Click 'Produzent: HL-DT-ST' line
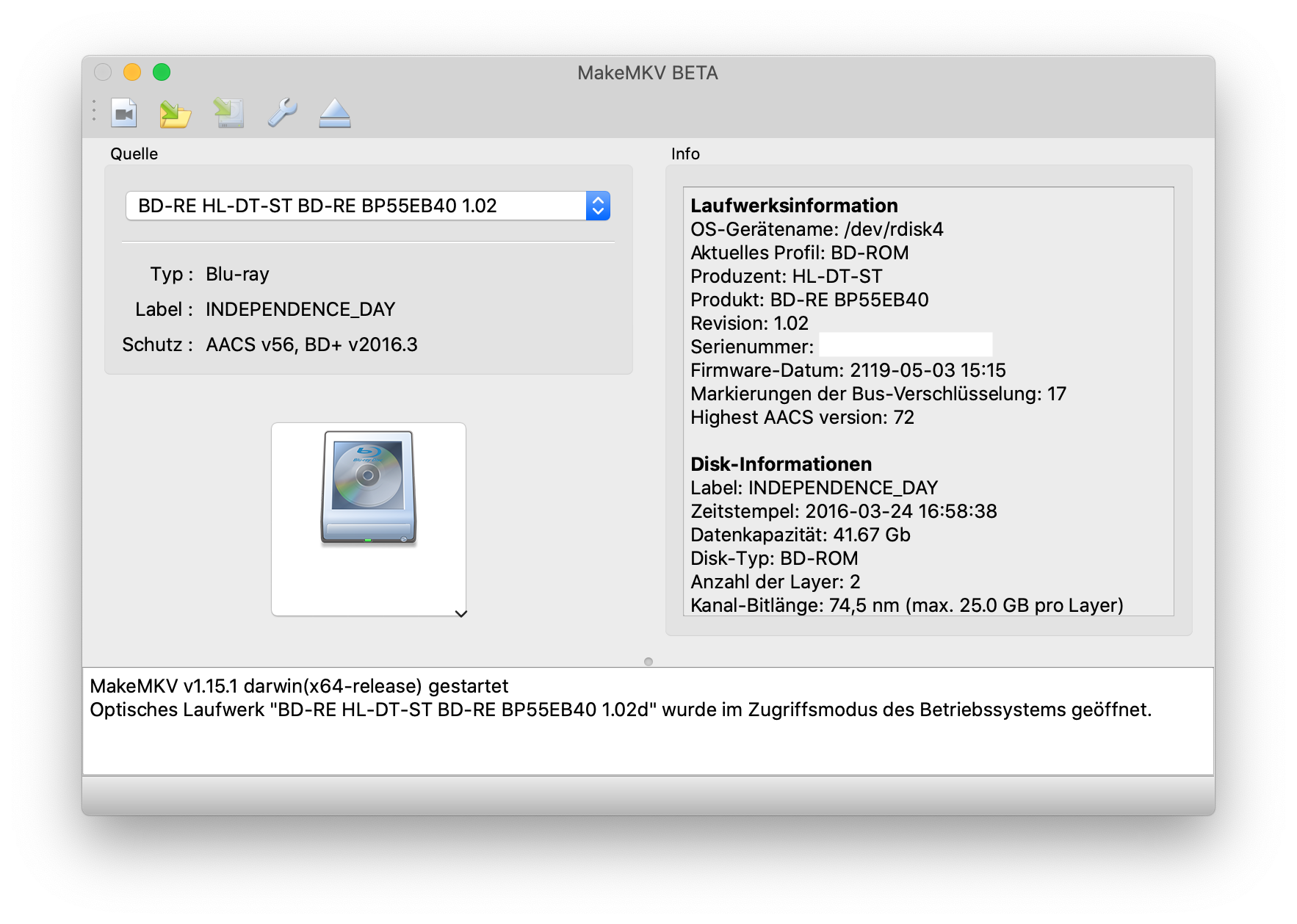Viewport: 1297px width, 924px height. coord(787,276)
